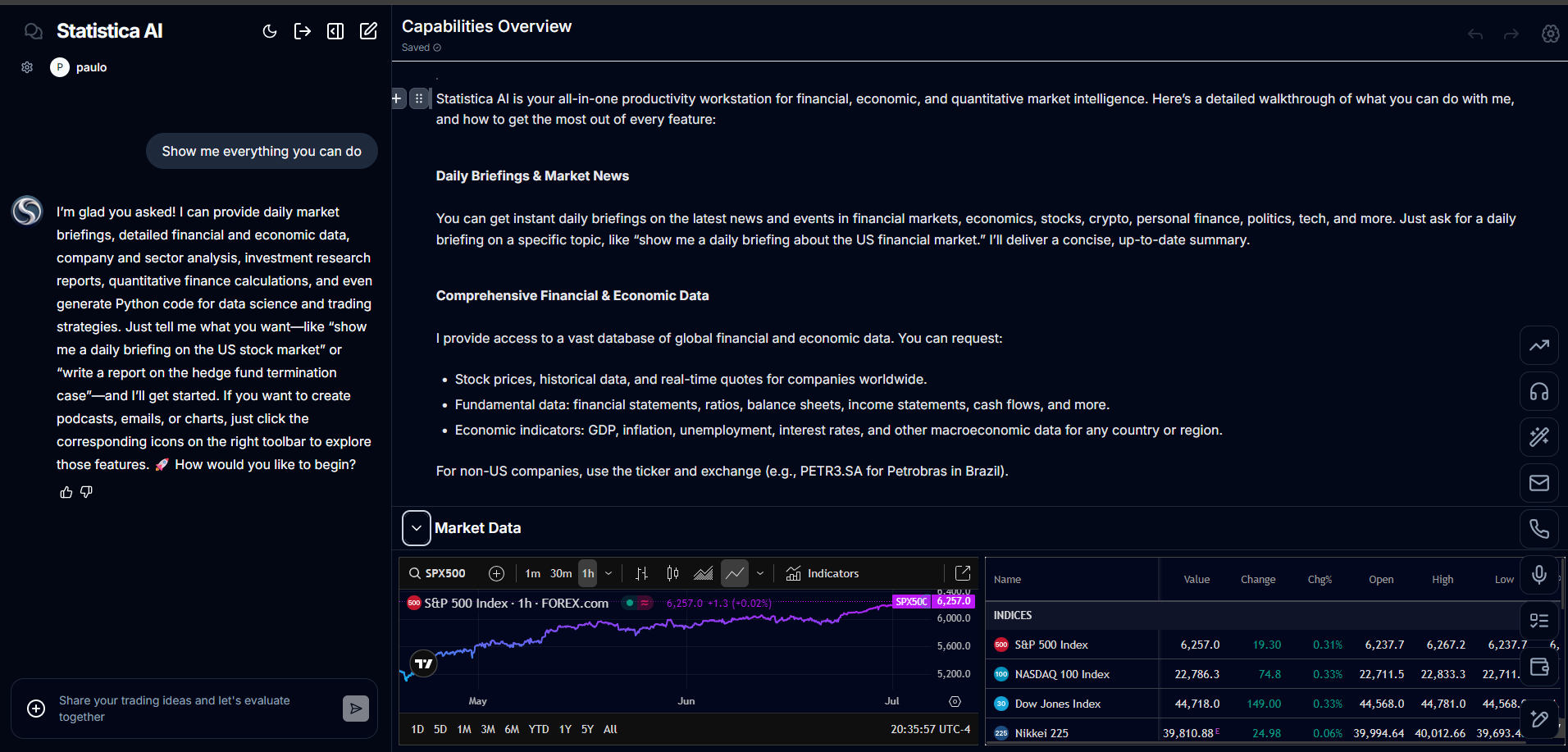Set chart range to 1M
Viewport: 1568px width, 752px height.
click(464, 729)
